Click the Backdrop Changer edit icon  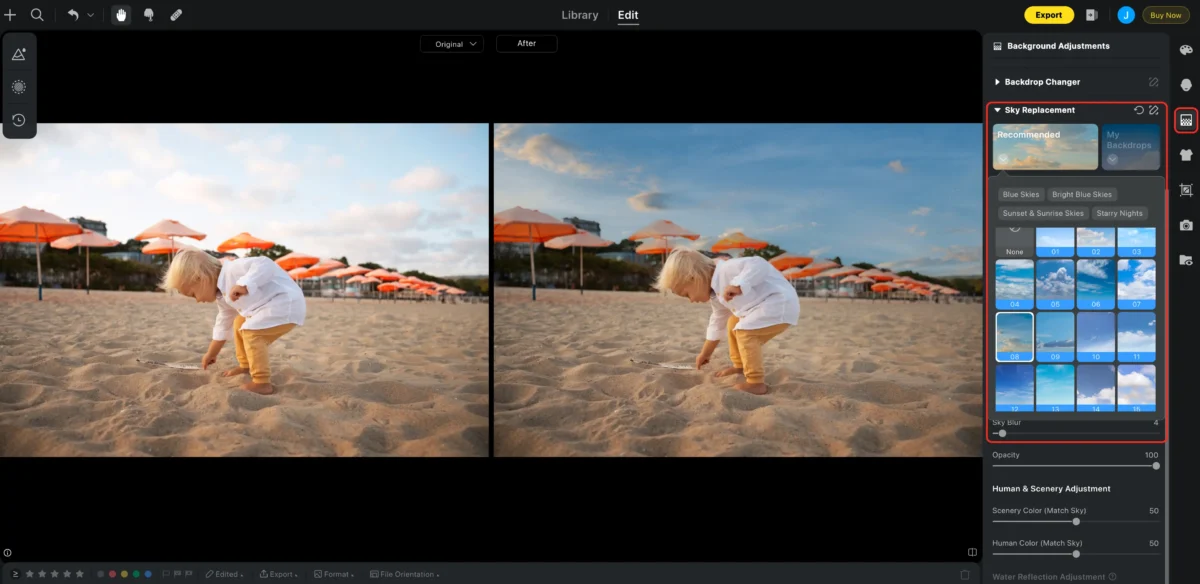click(1154, 82)
